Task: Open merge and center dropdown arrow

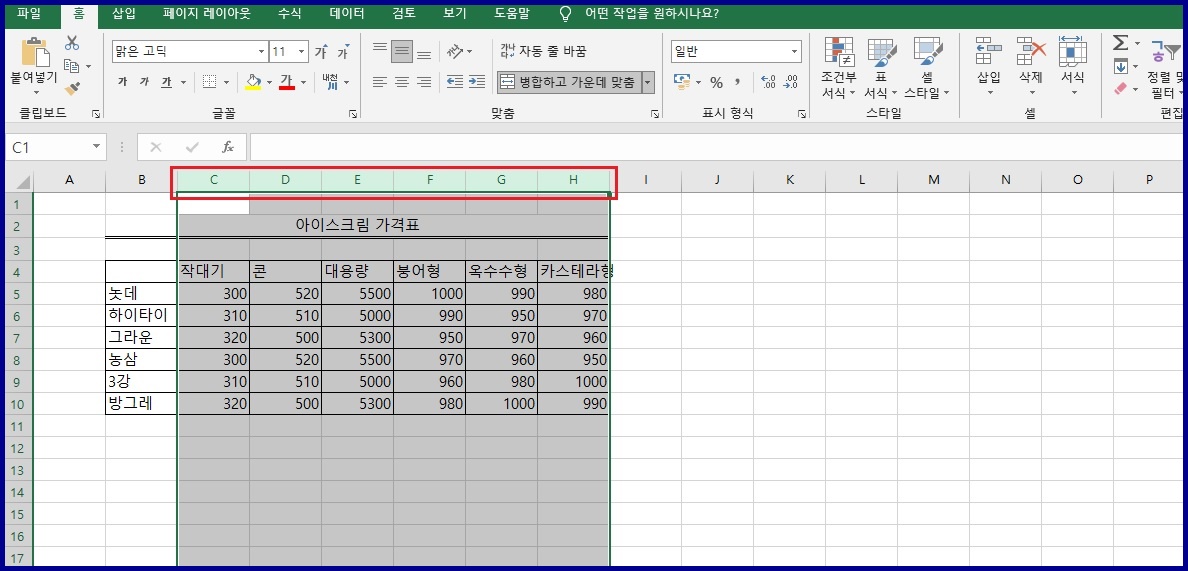Action: (x=648, y=82)
